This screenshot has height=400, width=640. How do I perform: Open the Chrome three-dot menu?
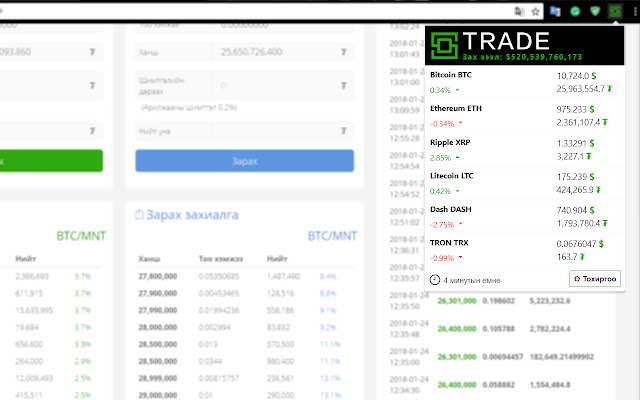[635, 11]
